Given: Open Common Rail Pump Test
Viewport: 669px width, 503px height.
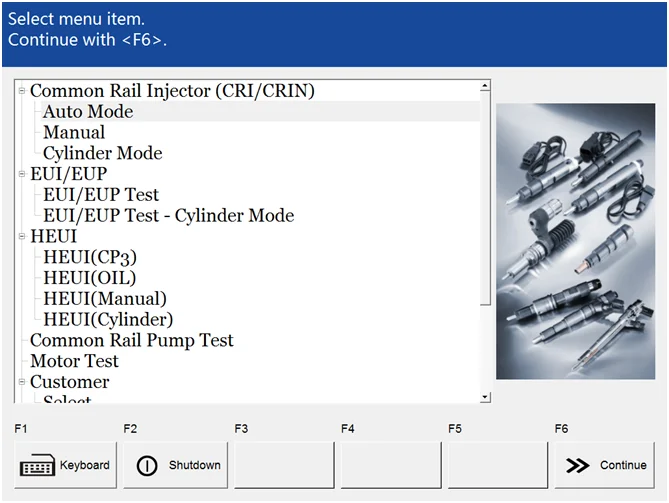Looking at the screenshot, I should (x=131, y=341).
